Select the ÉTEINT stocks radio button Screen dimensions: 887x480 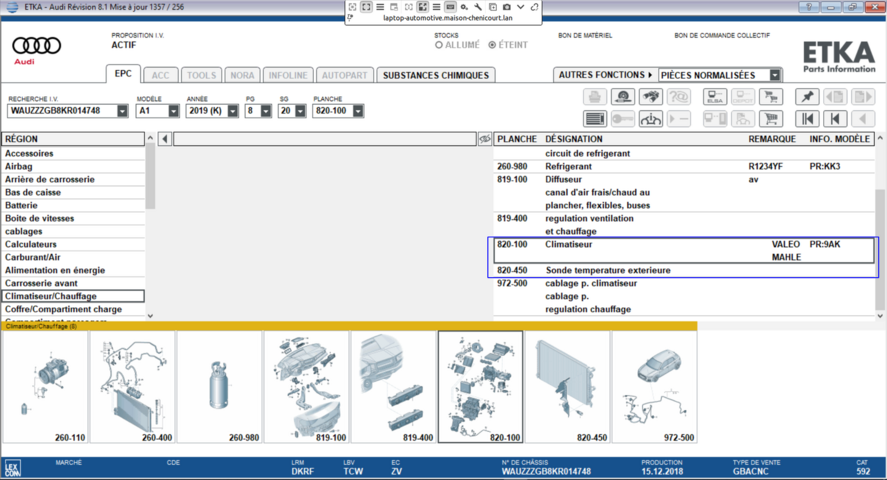pos(492,45)
